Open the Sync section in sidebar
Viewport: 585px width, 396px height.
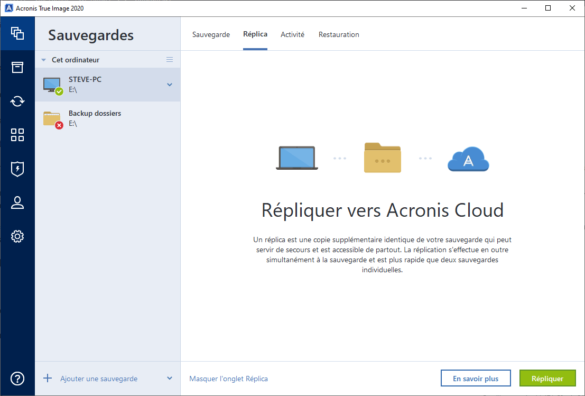click(x=17, y=101)
